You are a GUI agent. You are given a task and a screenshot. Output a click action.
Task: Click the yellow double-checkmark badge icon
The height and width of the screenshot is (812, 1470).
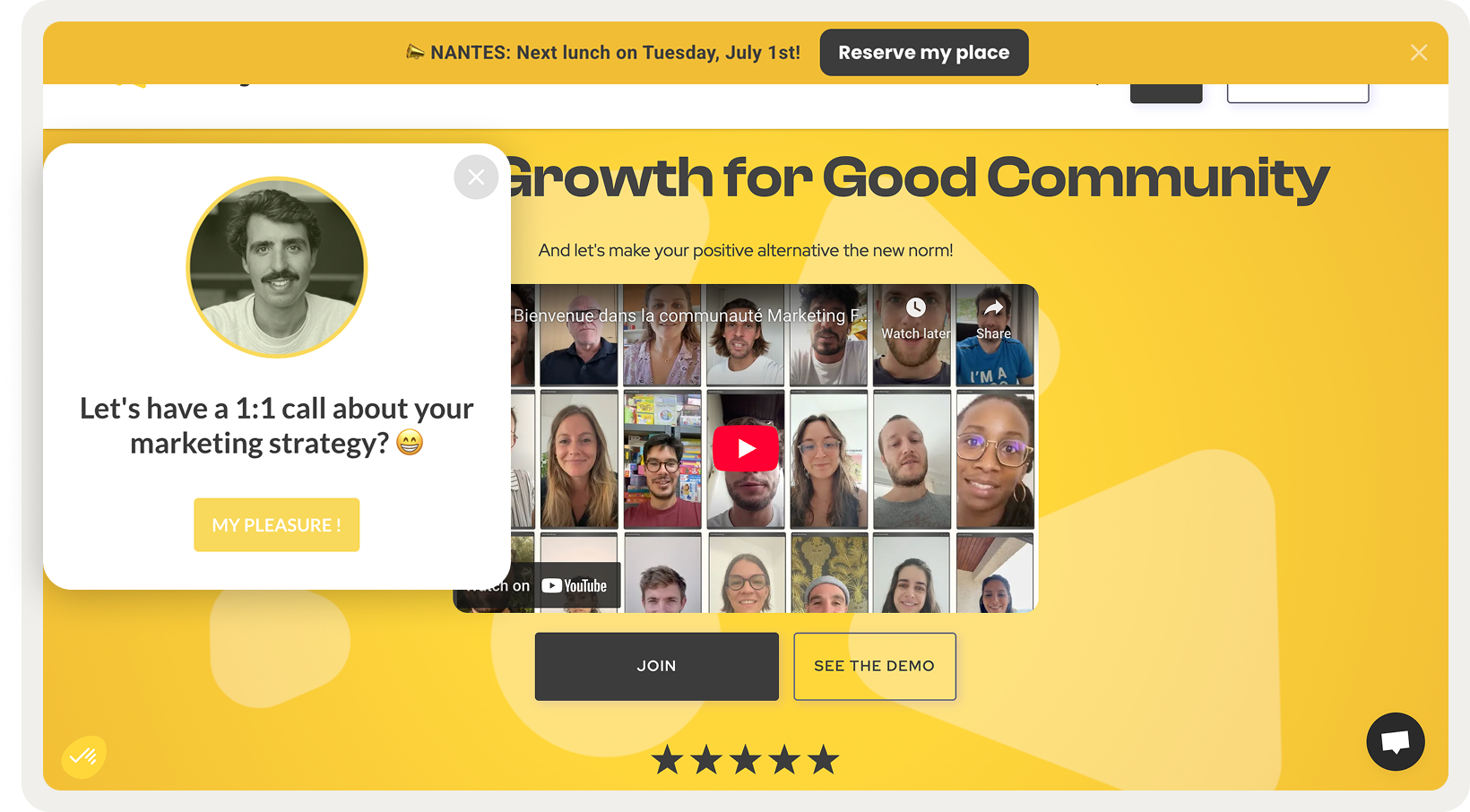(x=83, y=756)
